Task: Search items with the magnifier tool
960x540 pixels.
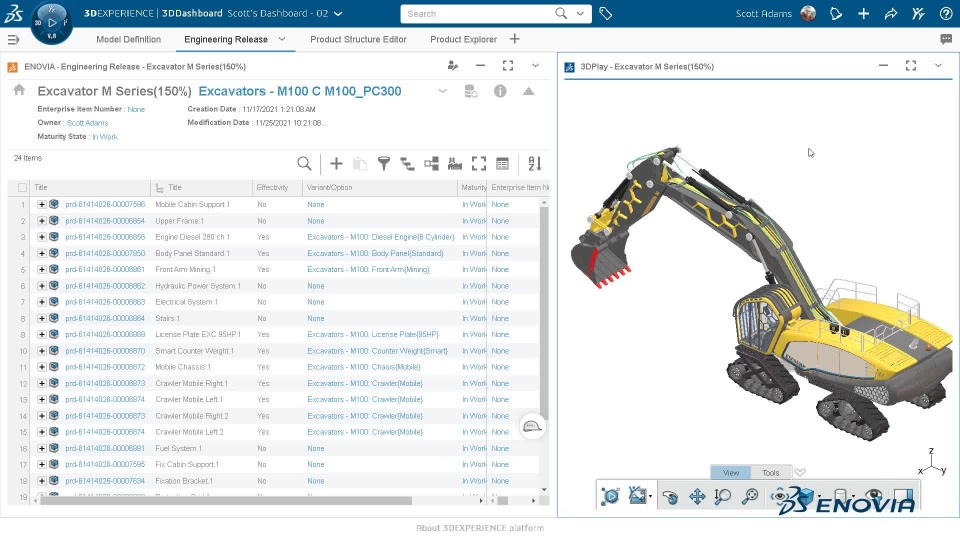Action: coord(304,163)
